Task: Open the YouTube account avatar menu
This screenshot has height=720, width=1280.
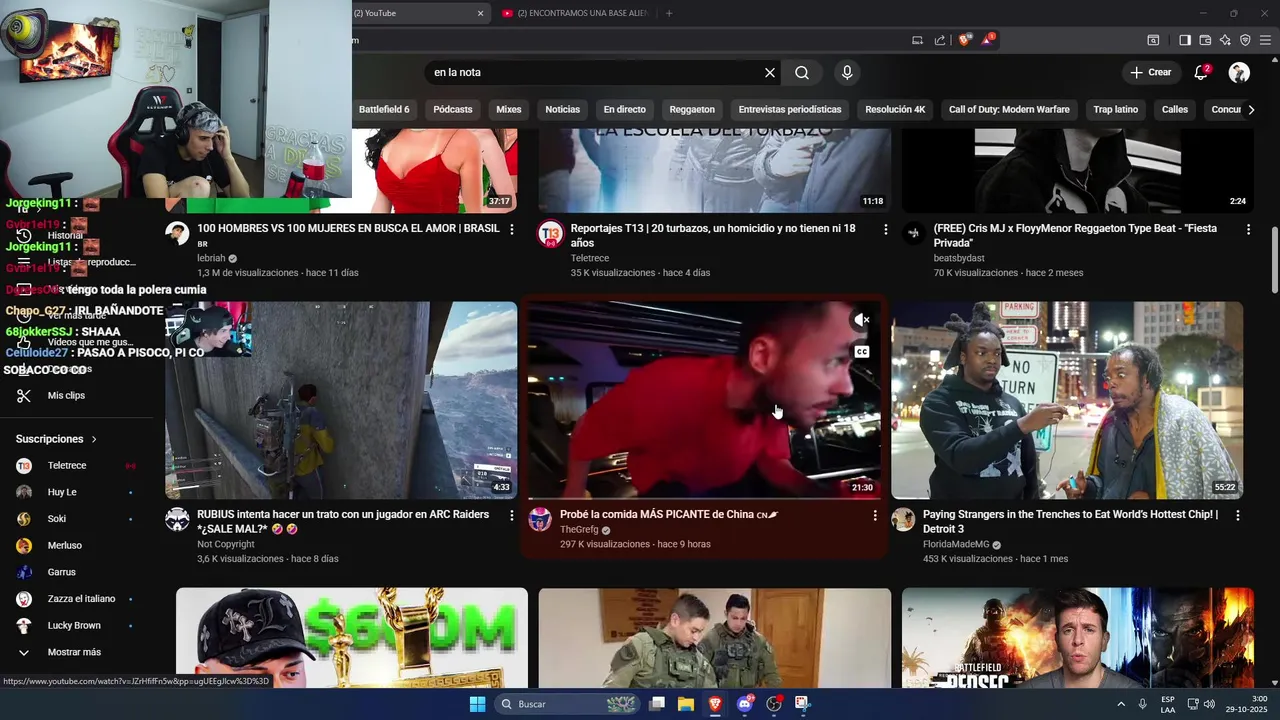Action: click(1239, 72)
